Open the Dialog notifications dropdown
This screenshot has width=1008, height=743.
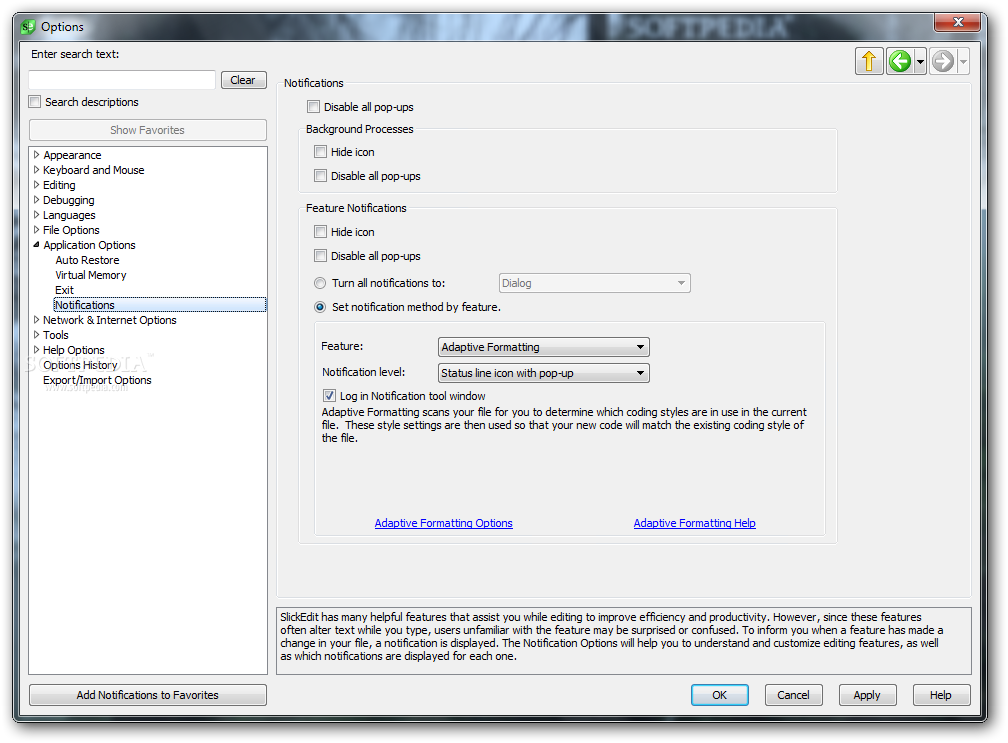coord(595,283)
